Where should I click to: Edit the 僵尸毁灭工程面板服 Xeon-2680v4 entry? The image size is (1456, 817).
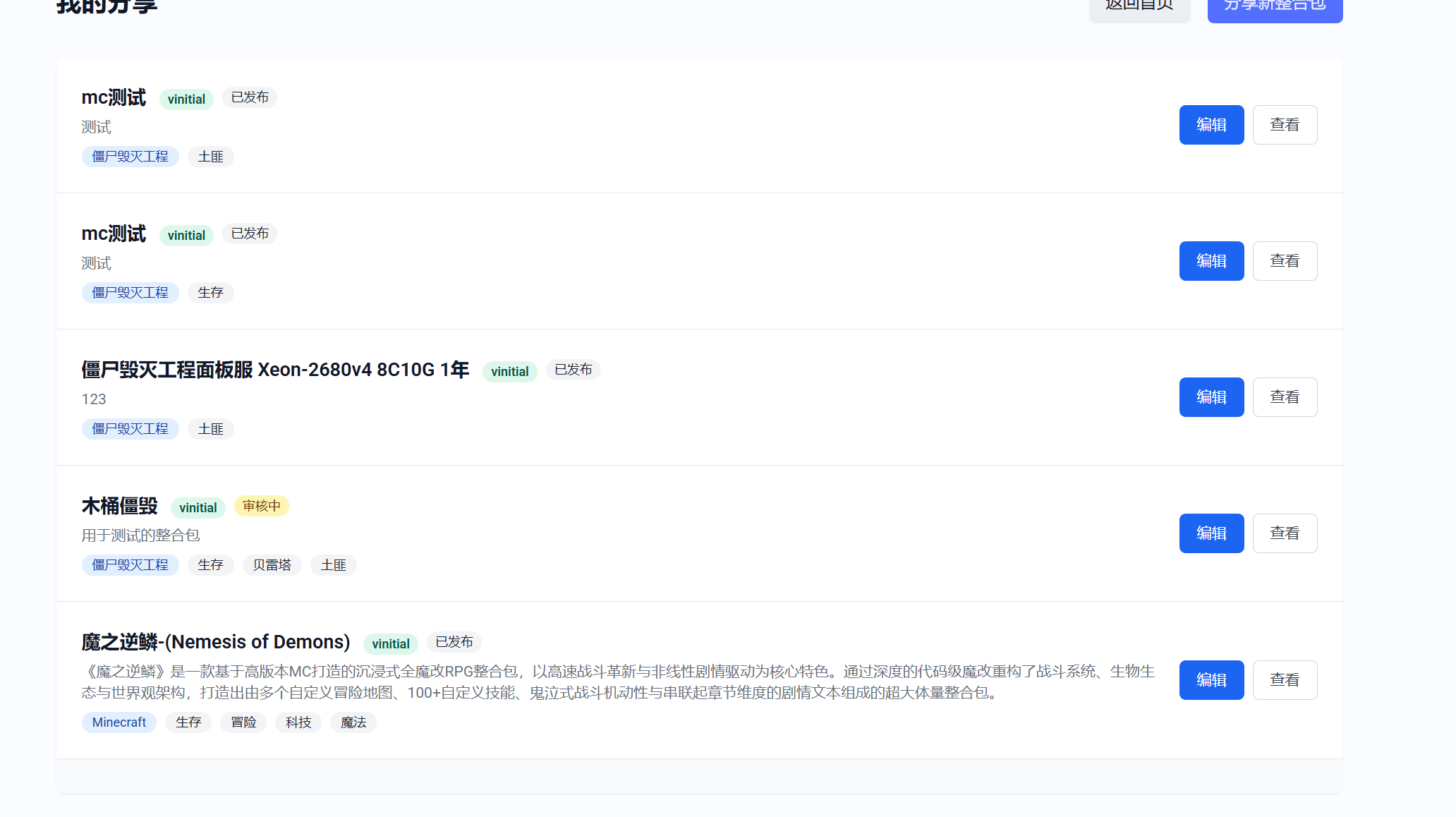tap(1211, 397)
